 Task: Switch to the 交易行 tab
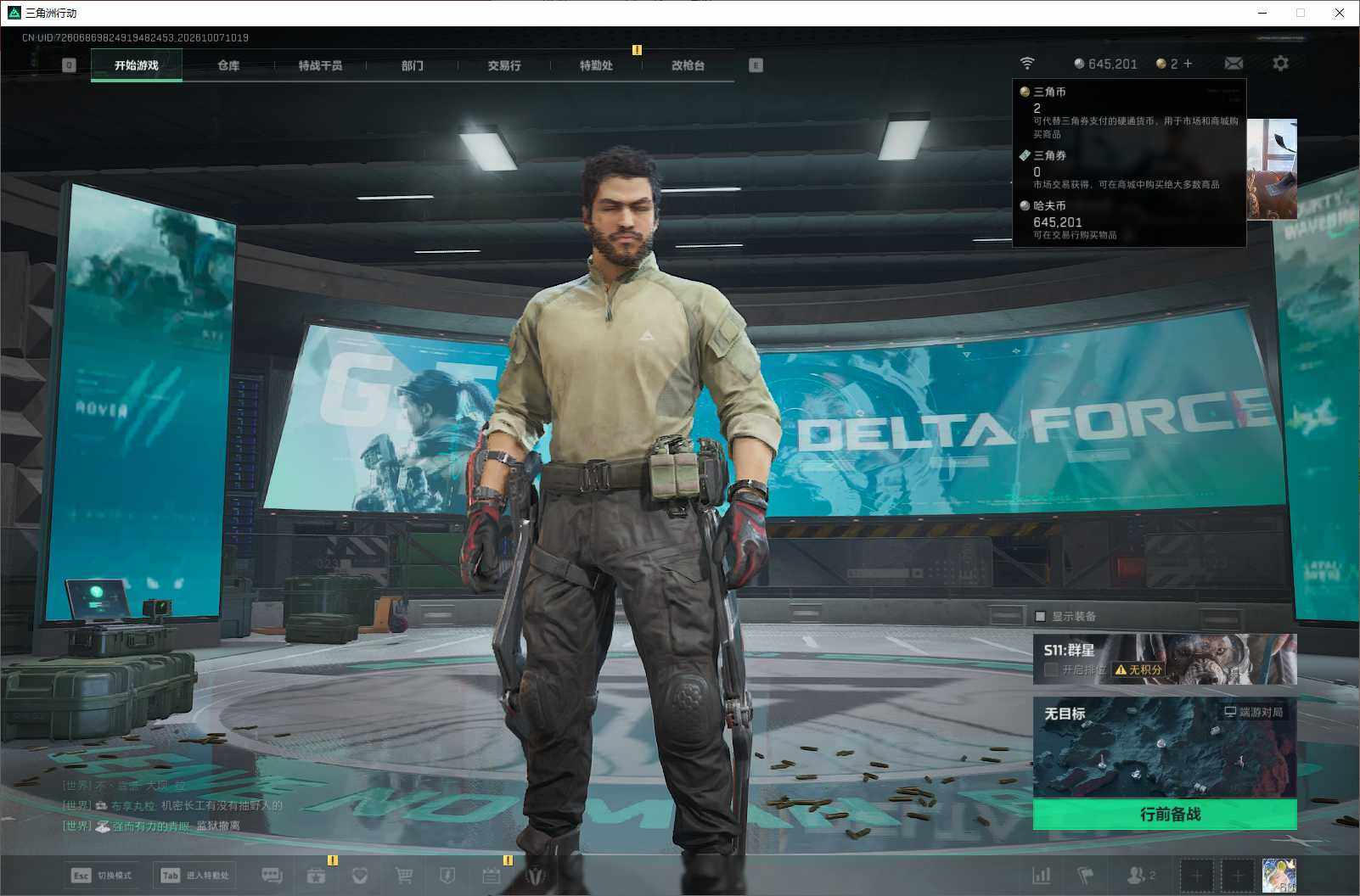tap(504, 65)
